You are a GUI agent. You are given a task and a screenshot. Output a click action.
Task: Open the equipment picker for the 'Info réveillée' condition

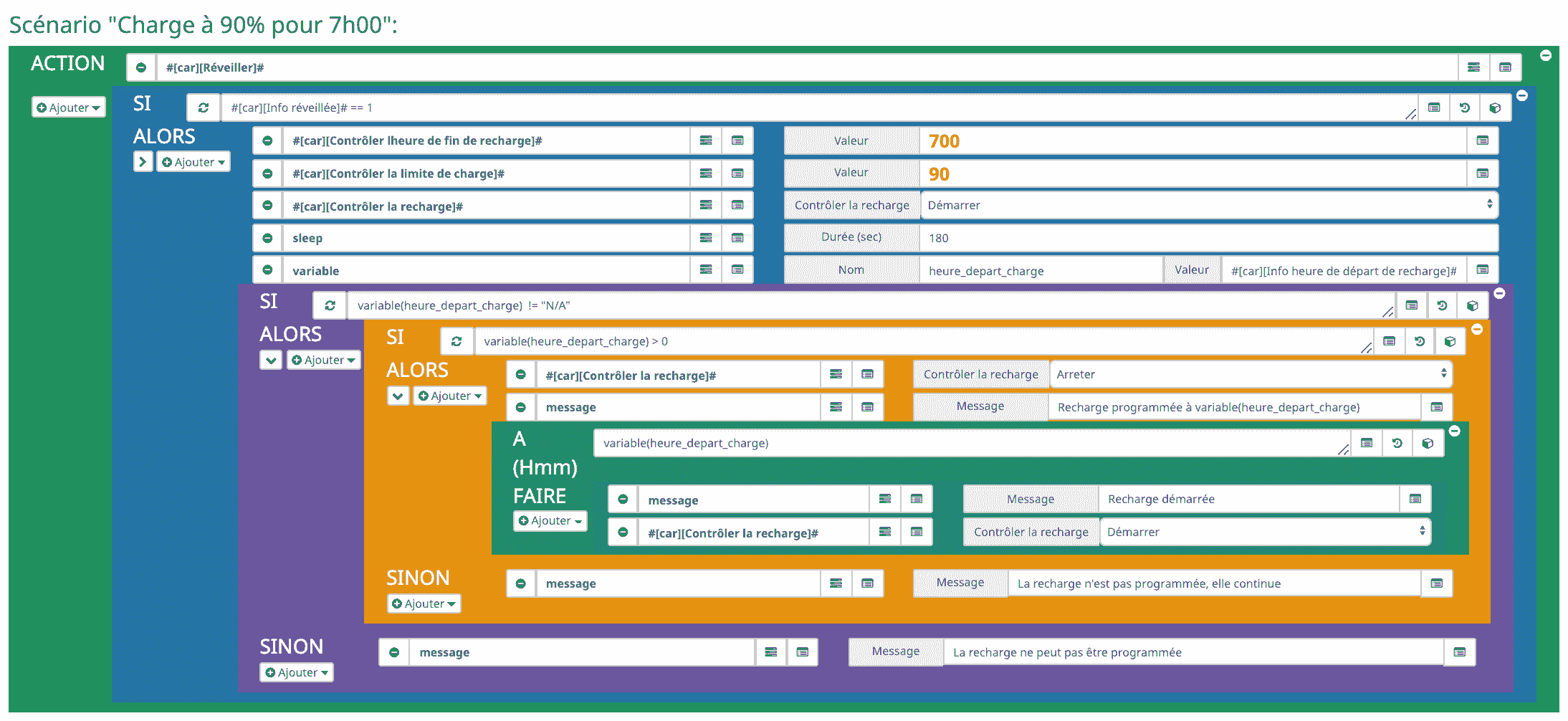1434,108
